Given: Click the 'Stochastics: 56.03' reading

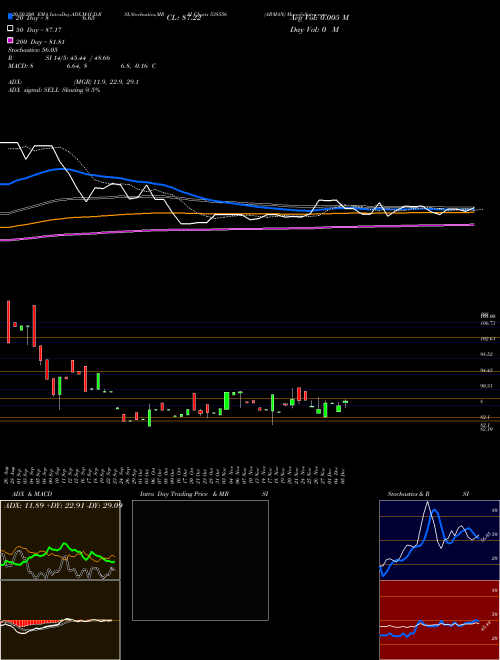Looking at the screenshot, I should coord(32,50).
